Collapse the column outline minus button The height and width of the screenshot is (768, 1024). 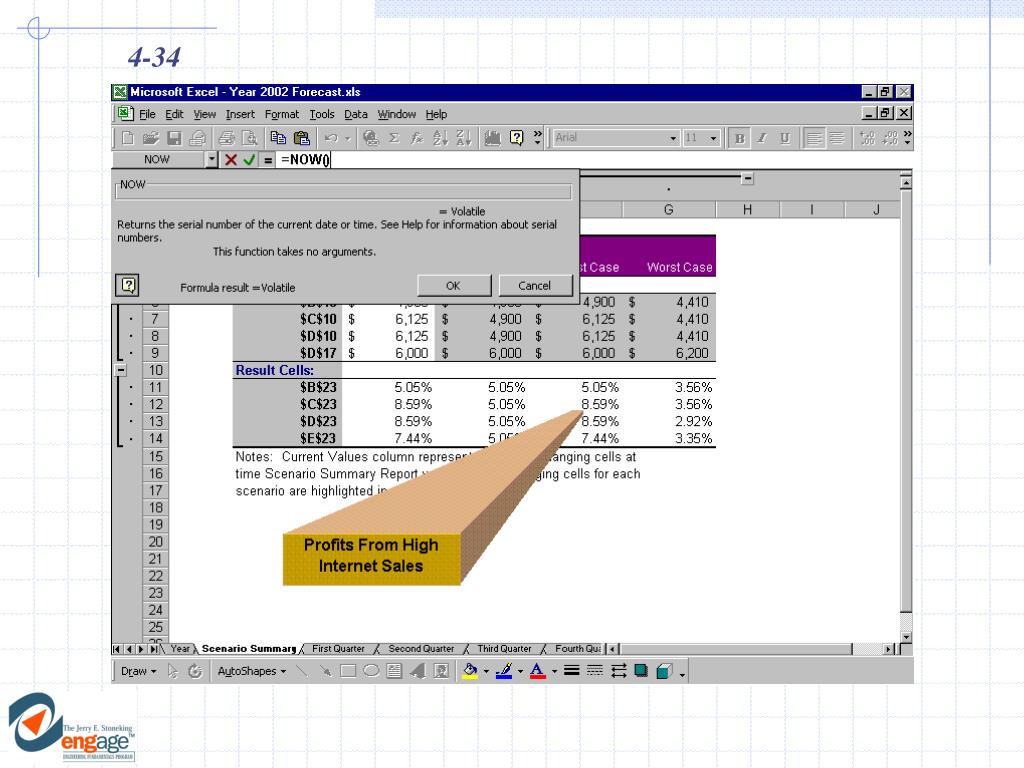[748, 178]
